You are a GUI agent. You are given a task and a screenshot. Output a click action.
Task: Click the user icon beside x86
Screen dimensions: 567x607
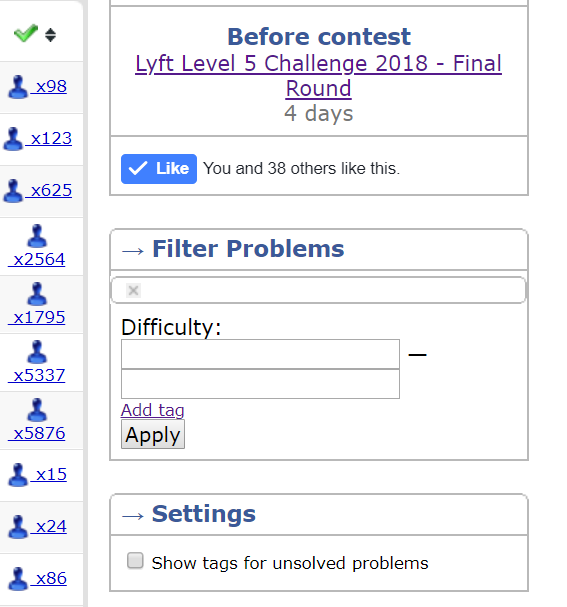point(18,579)
